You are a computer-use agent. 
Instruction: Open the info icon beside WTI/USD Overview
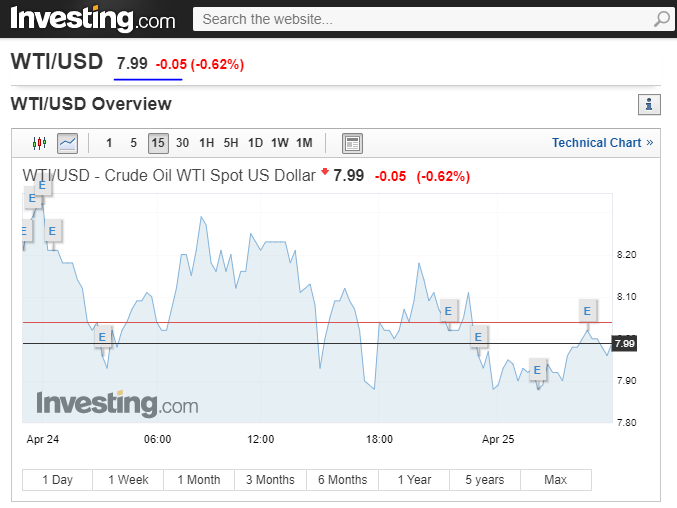coord(649,104)
